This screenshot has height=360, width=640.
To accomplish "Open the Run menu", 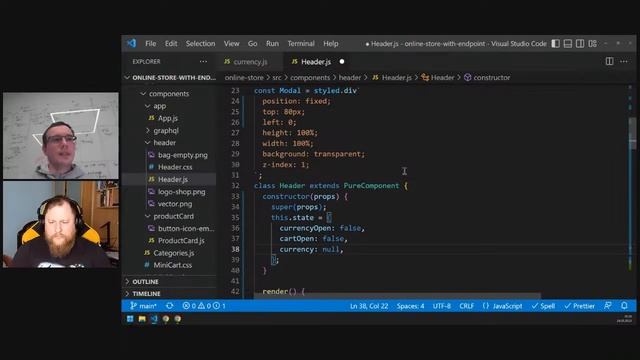I will tap(272, 44).
